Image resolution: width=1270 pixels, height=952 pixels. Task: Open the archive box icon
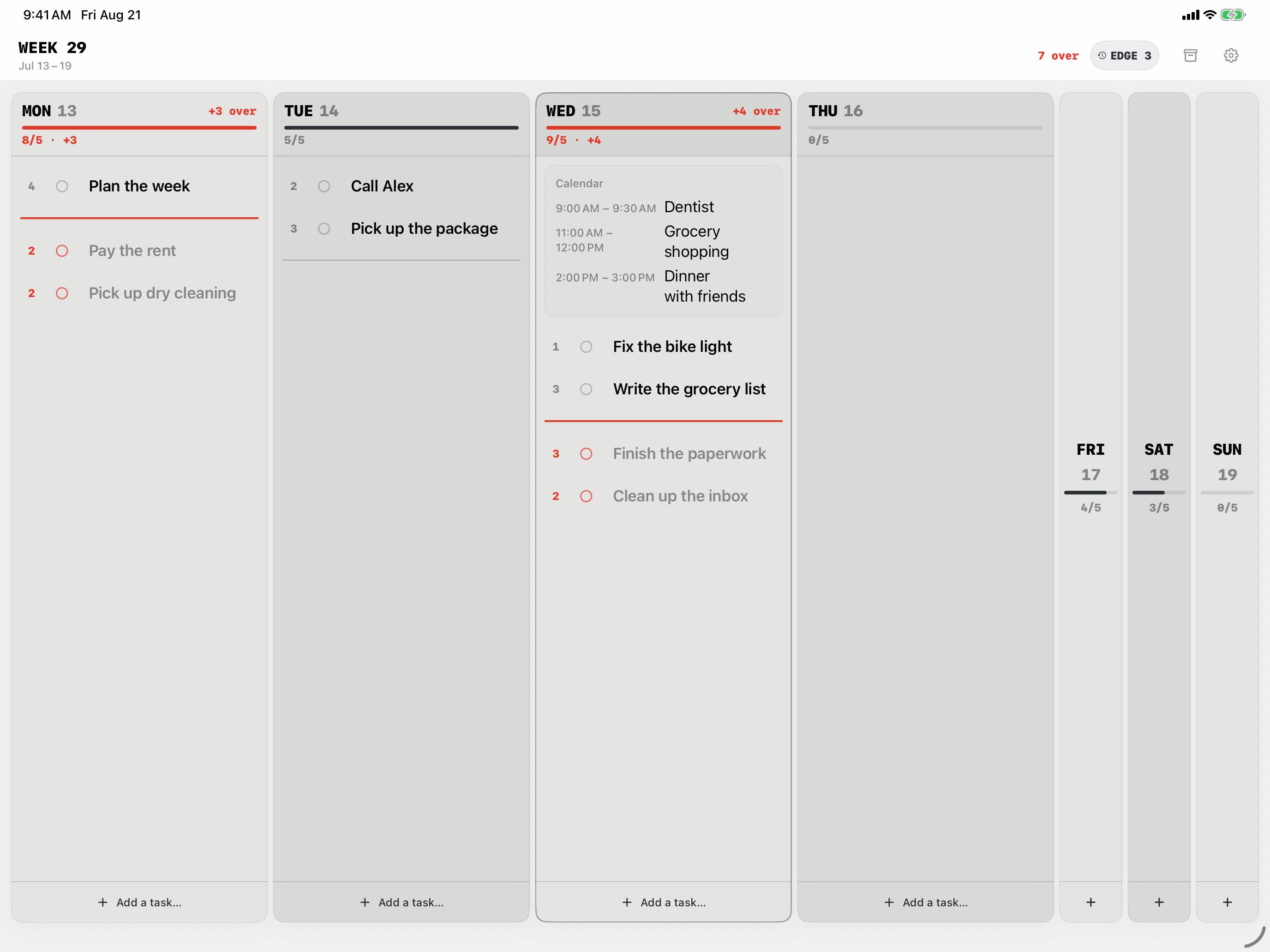coord(1190,56)
